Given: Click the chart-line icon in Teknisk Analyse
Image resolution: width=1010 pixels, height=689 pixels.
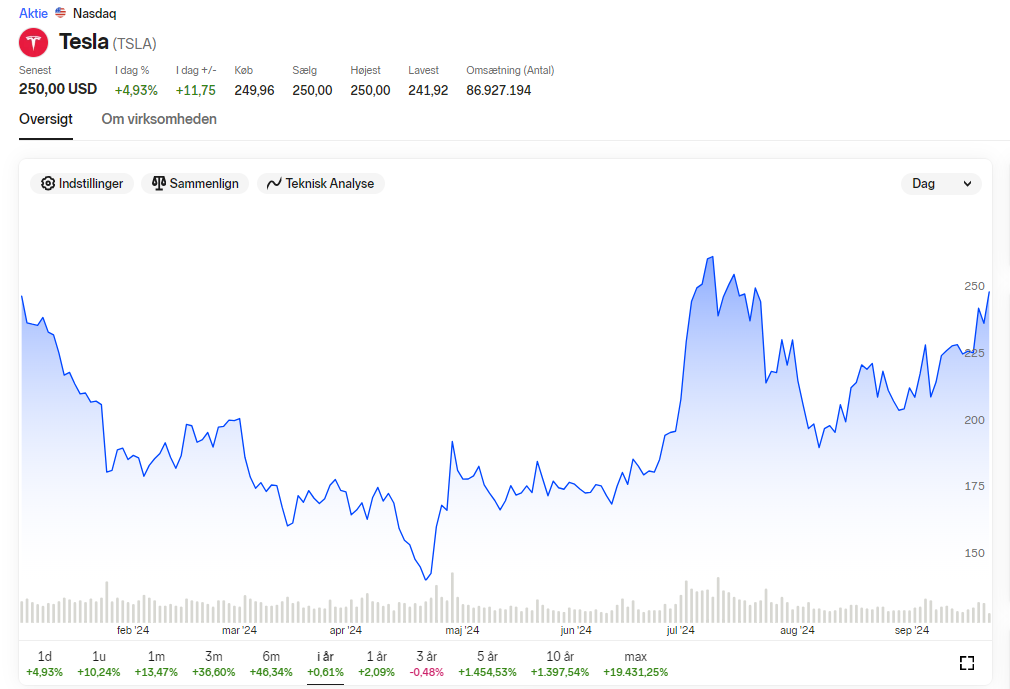Looking at the screenshot, I should pyautogui.click(x=274, y=184).
